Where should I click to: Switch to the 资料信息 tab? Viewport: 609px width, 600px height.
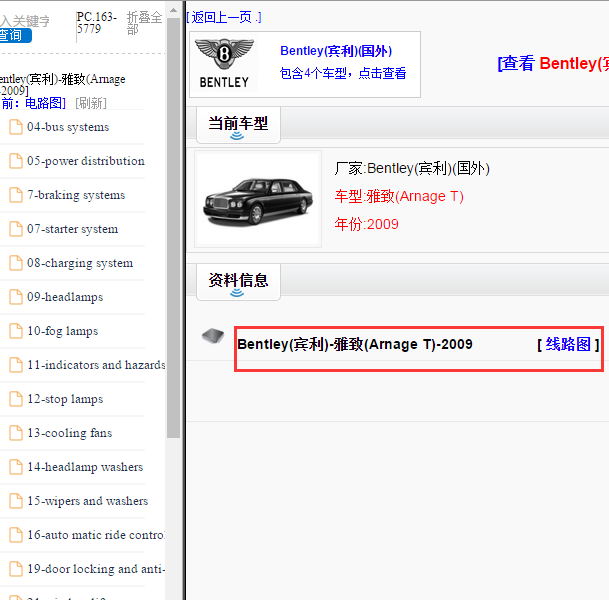pos(238,282)
